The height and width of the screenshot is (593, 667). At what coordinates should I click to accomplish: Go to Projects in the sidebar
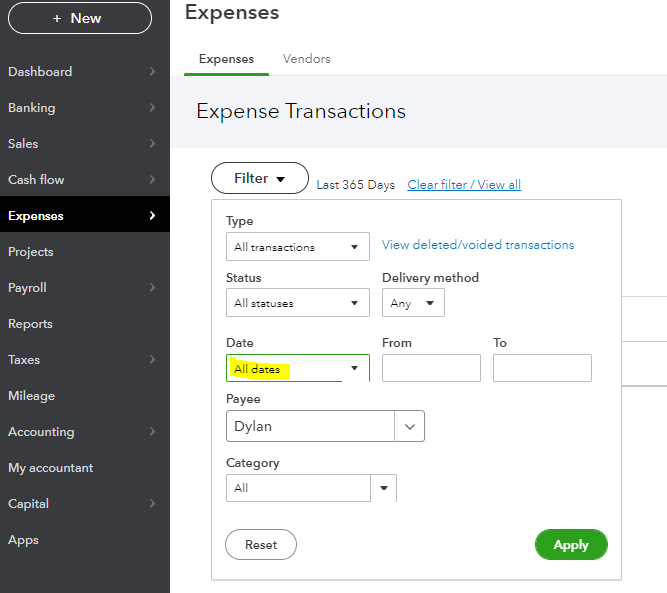31,252
